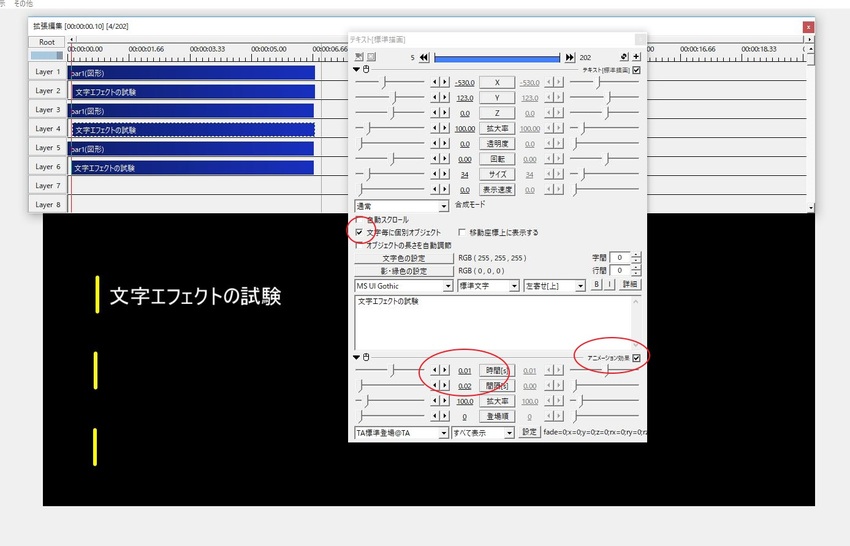
Task: Decrease 拡大率 value in text section
Action: pos(435,129)
